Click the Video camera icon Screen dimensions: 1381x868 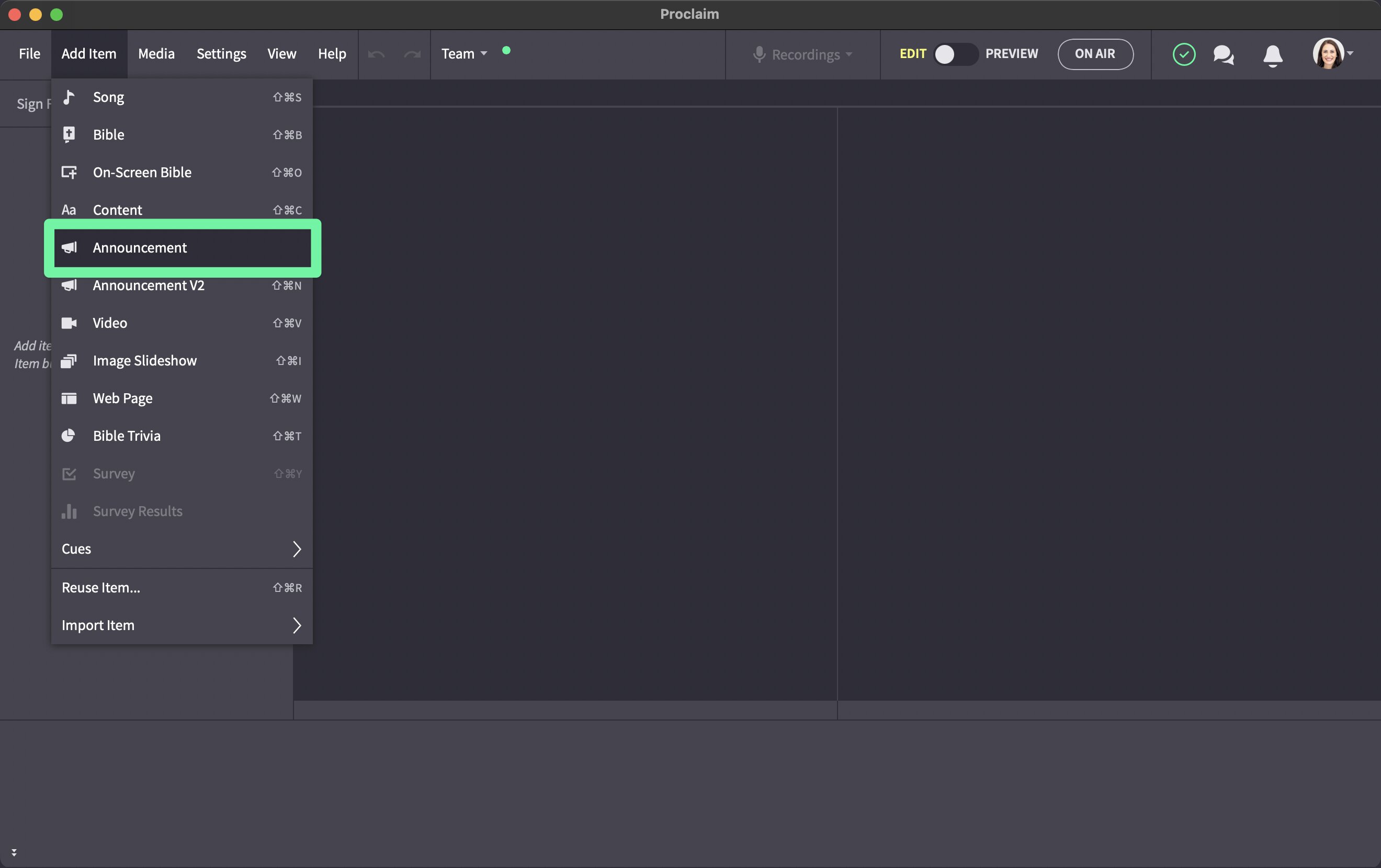[69, 323]
